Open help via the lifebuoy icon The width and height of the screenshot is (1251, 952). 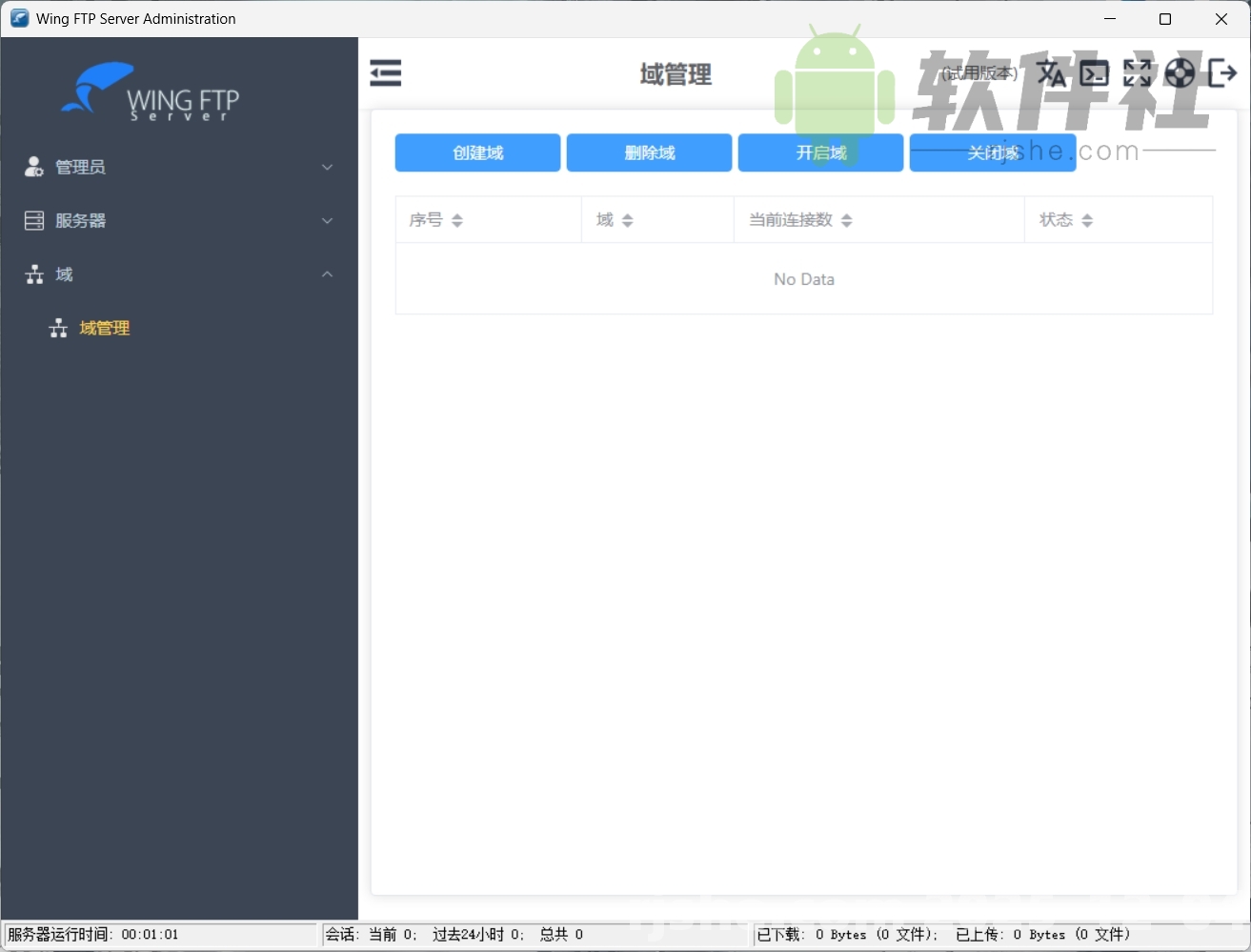tap(1180, 72)
